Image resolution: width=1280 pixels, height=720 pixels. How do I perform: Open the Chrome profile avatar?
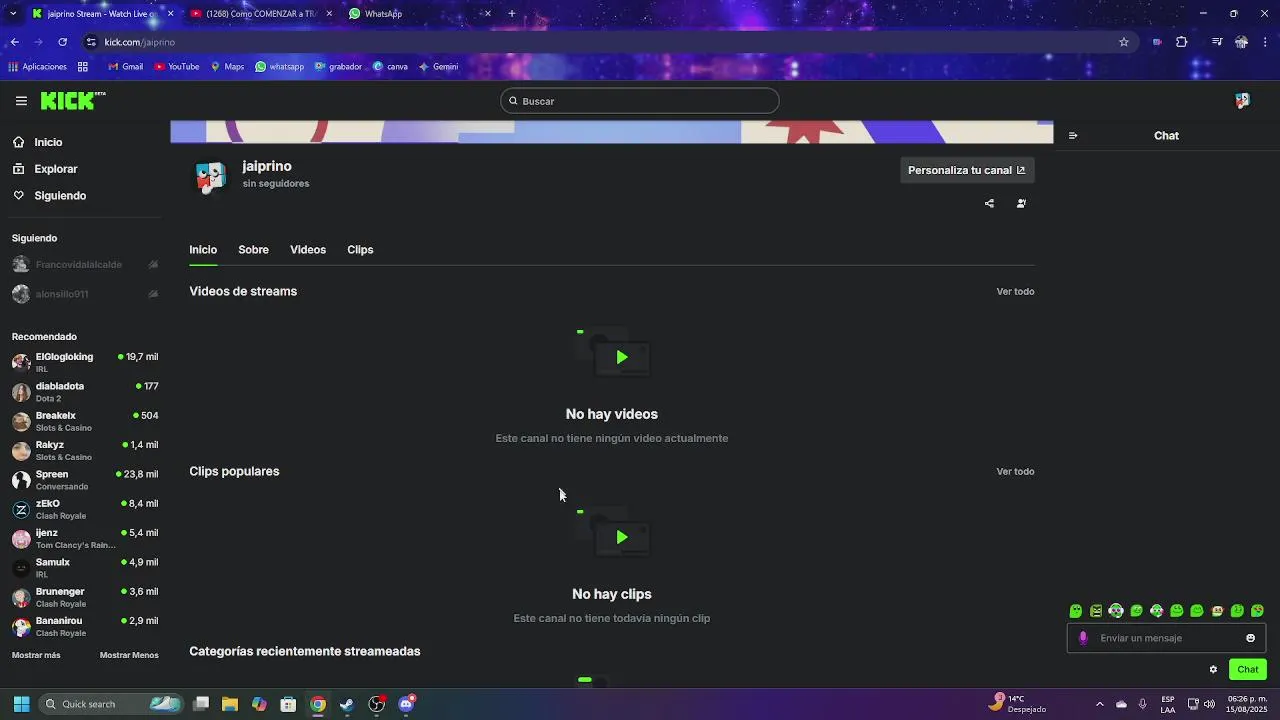[1241, 42]
